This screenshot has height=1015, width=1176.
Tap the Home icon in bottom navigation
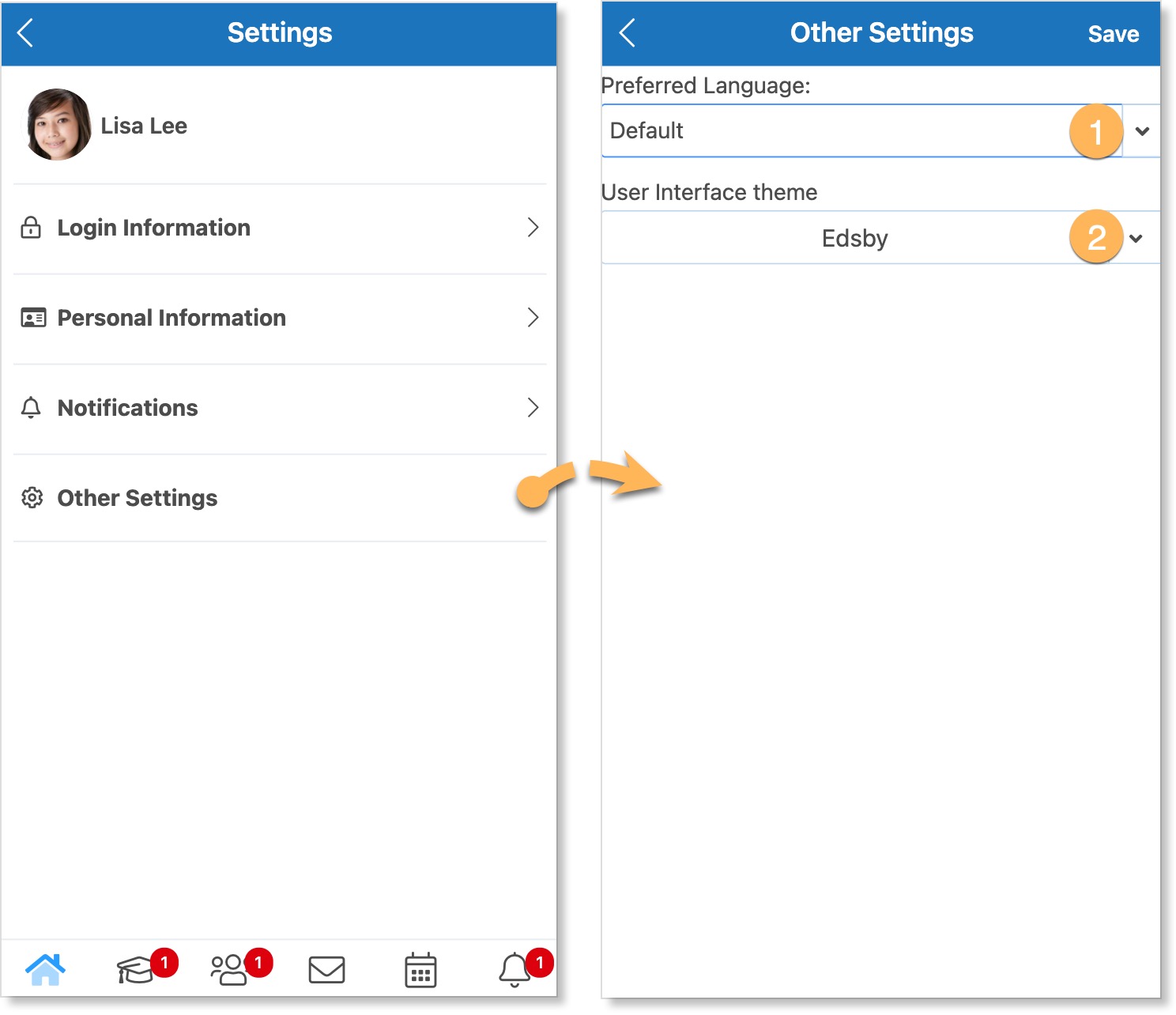45,969
